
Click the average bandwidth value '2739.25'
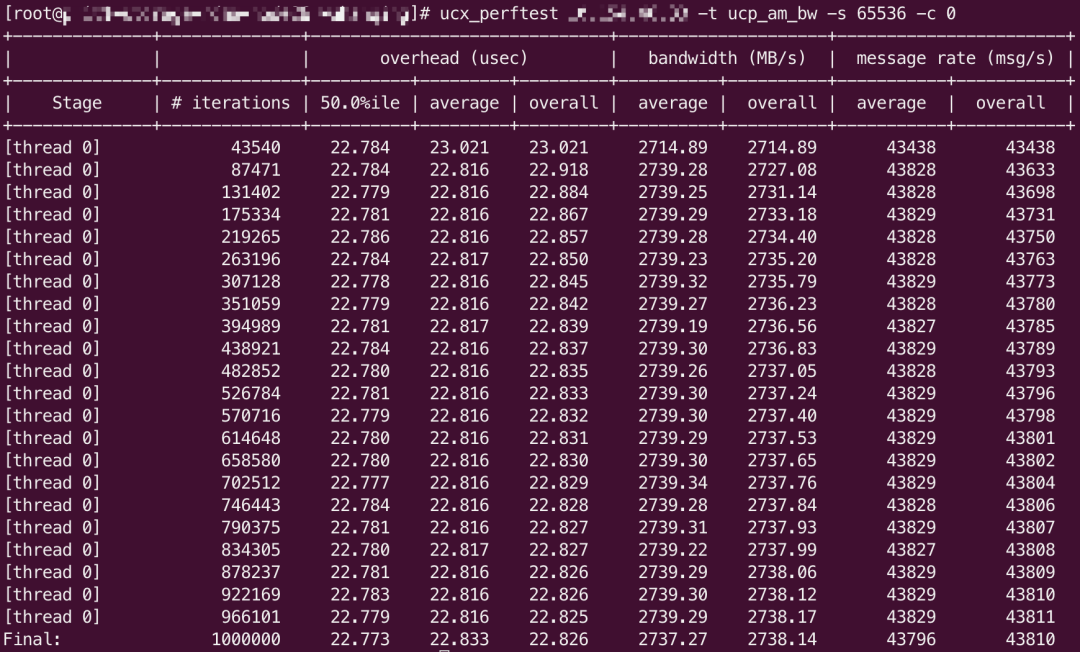[673, 192]
